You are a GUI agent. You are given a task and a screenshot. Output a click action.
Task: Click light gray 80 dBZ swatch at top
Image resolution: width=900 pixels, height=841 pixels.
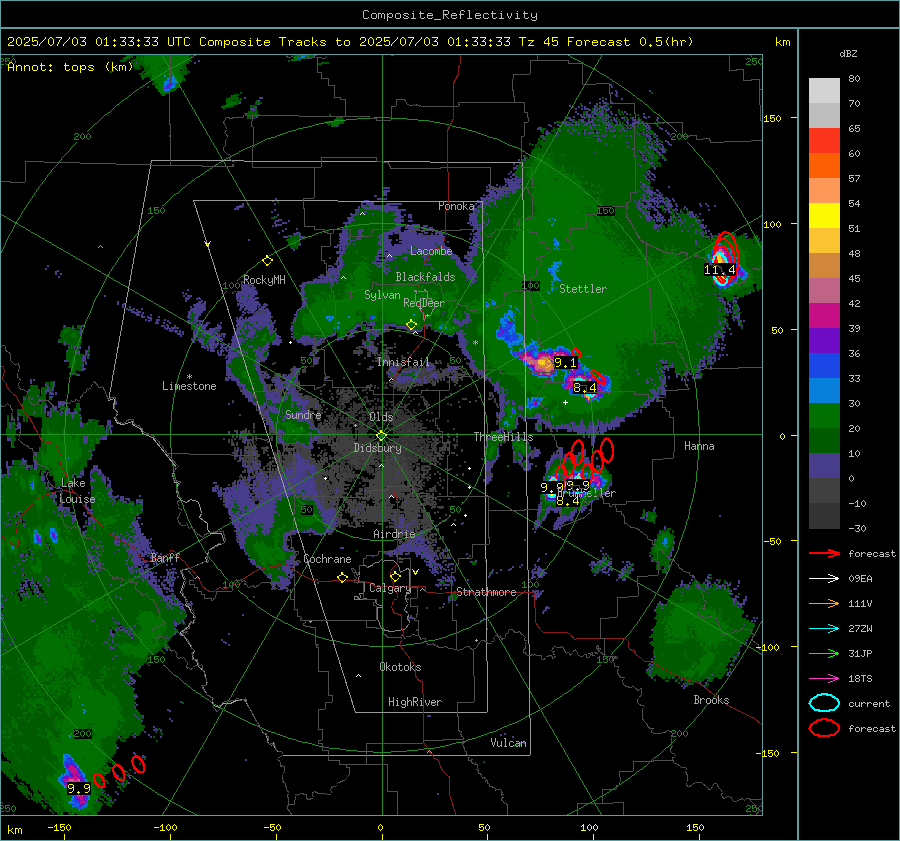click(824, 91)
